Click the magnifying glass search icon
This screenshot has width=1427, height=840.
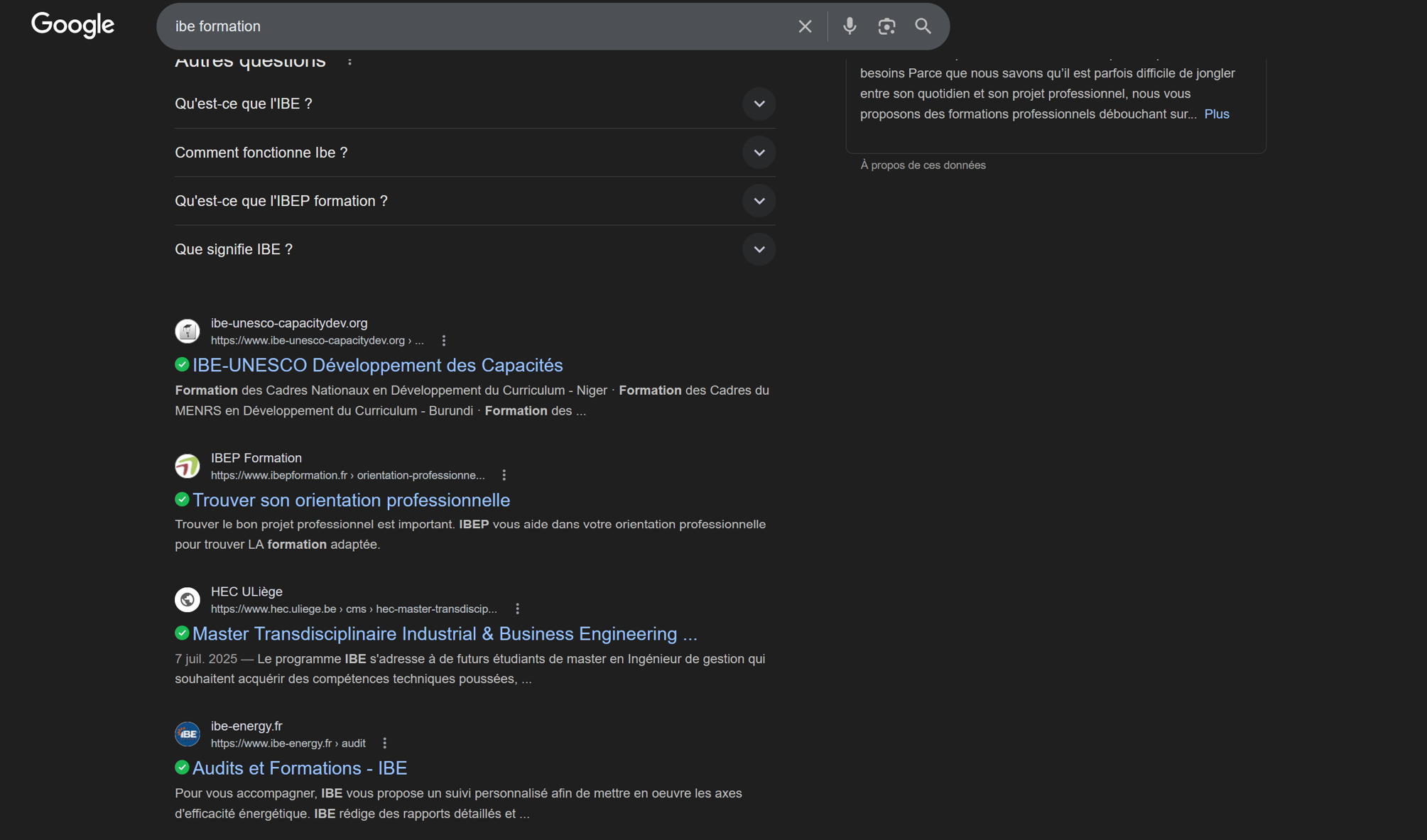pyautogui.click(x=923, y=26)
